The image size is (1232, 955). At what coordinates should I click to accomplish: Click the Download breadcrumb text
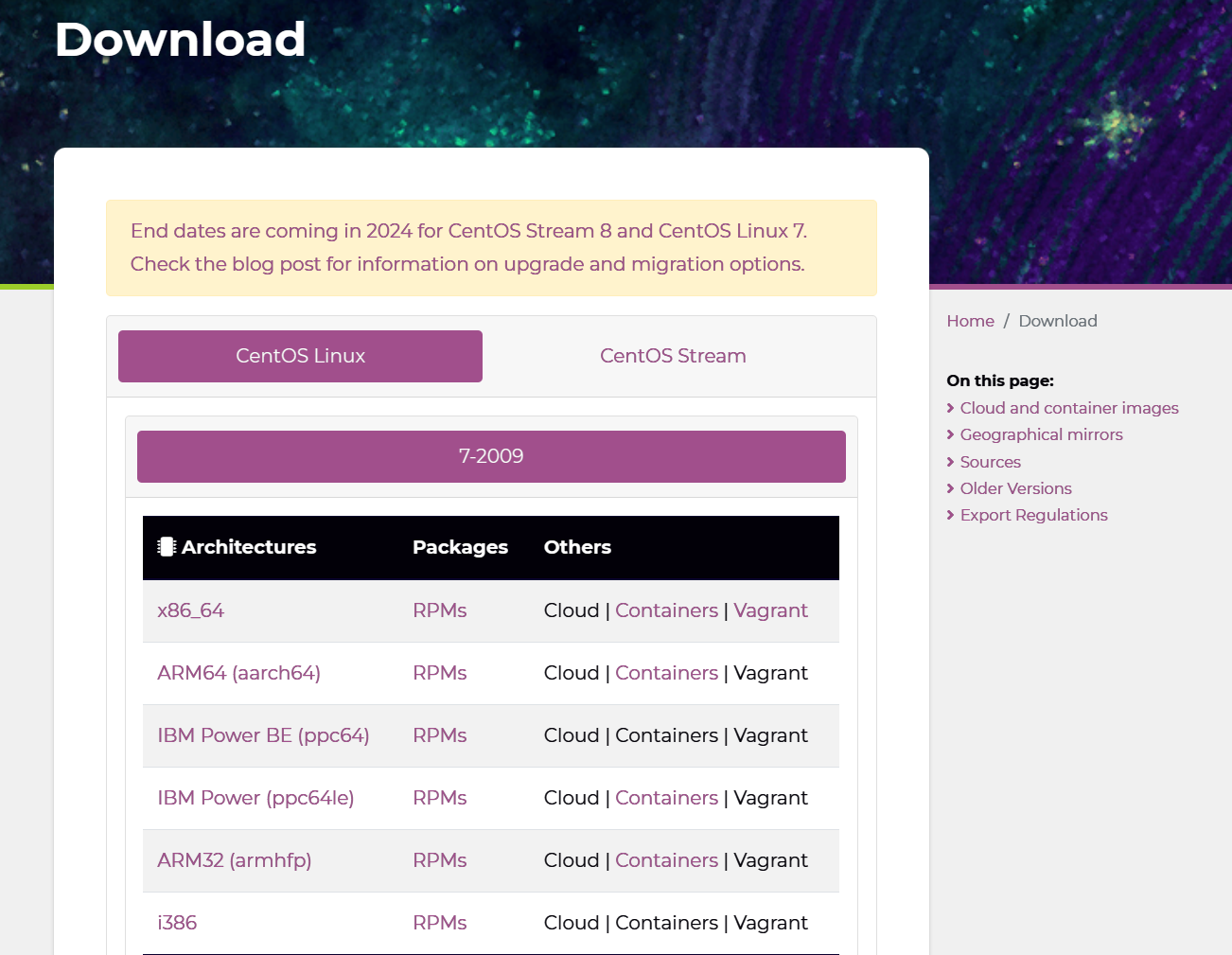click(x=1058, y=321)
